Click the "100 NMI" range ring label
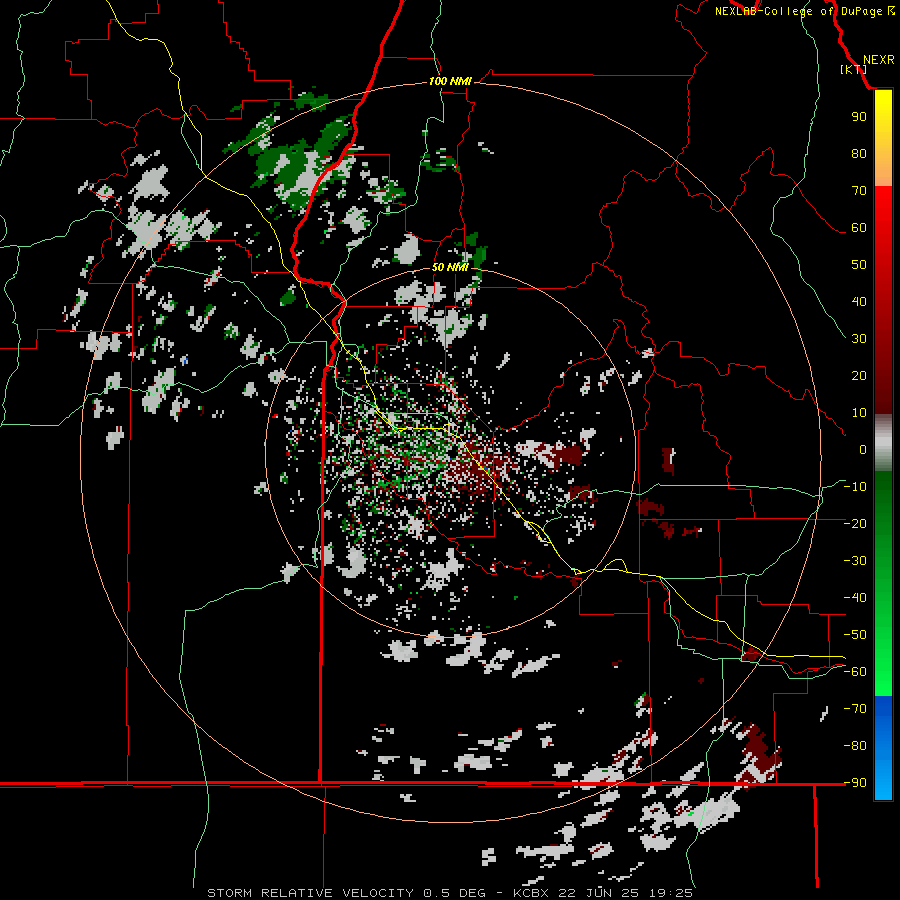This screenshot has width=900, height=900. tap(450, 82)
